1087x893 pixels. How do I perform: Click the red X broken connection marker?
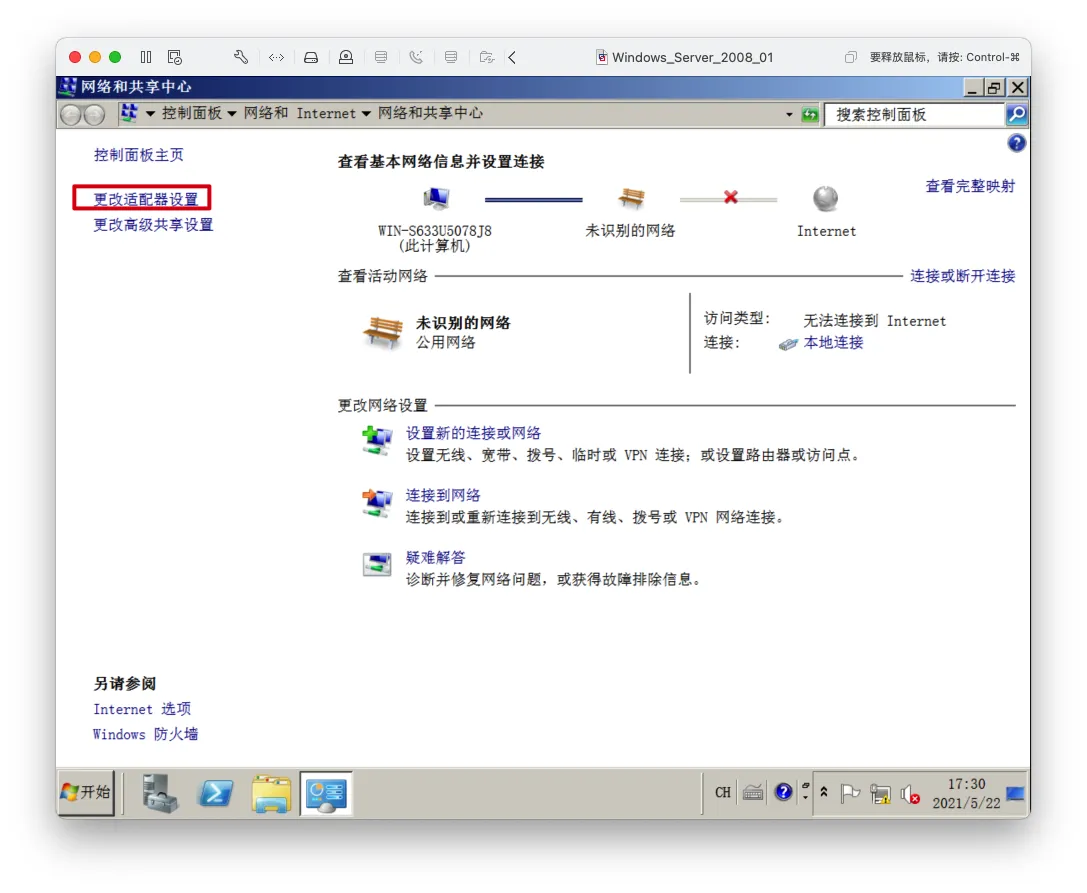click(x=730, y=198)
